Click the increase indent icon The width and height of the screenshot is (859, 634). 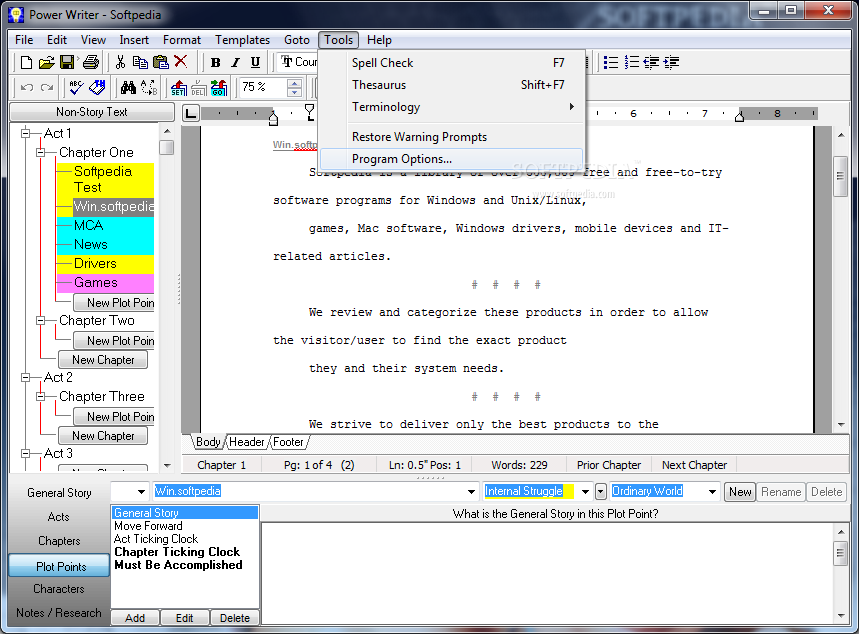coord(671,62)
